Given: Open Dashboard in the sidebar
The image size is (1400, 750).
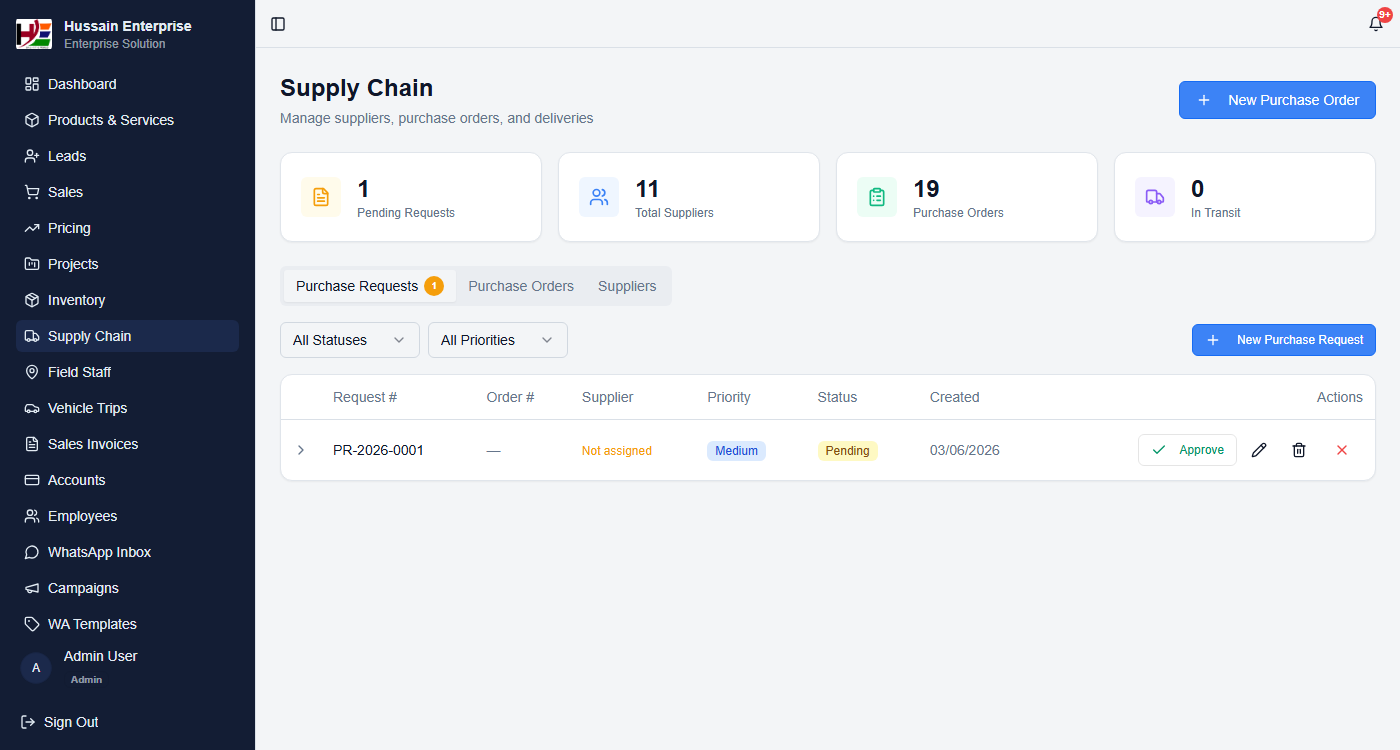Looking at the screenshot, I should [x=127, y=84].
